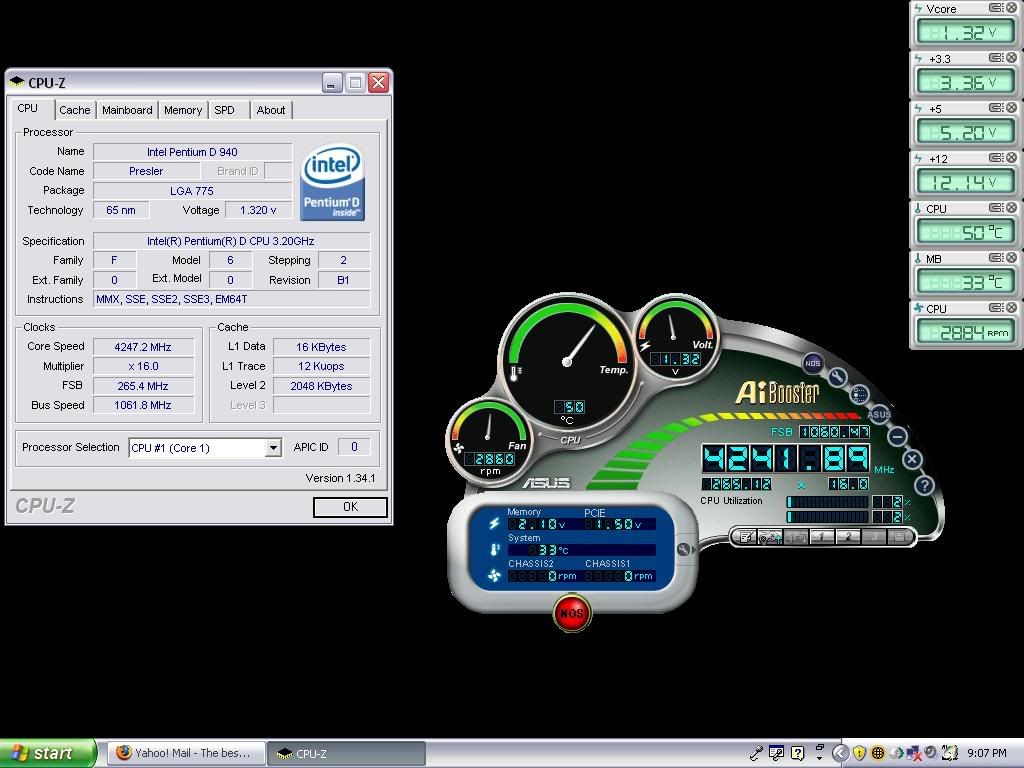Switch to the Cache tab in CPU-Z
This screenshot has width=1024, height=768.
pos(74,110)
